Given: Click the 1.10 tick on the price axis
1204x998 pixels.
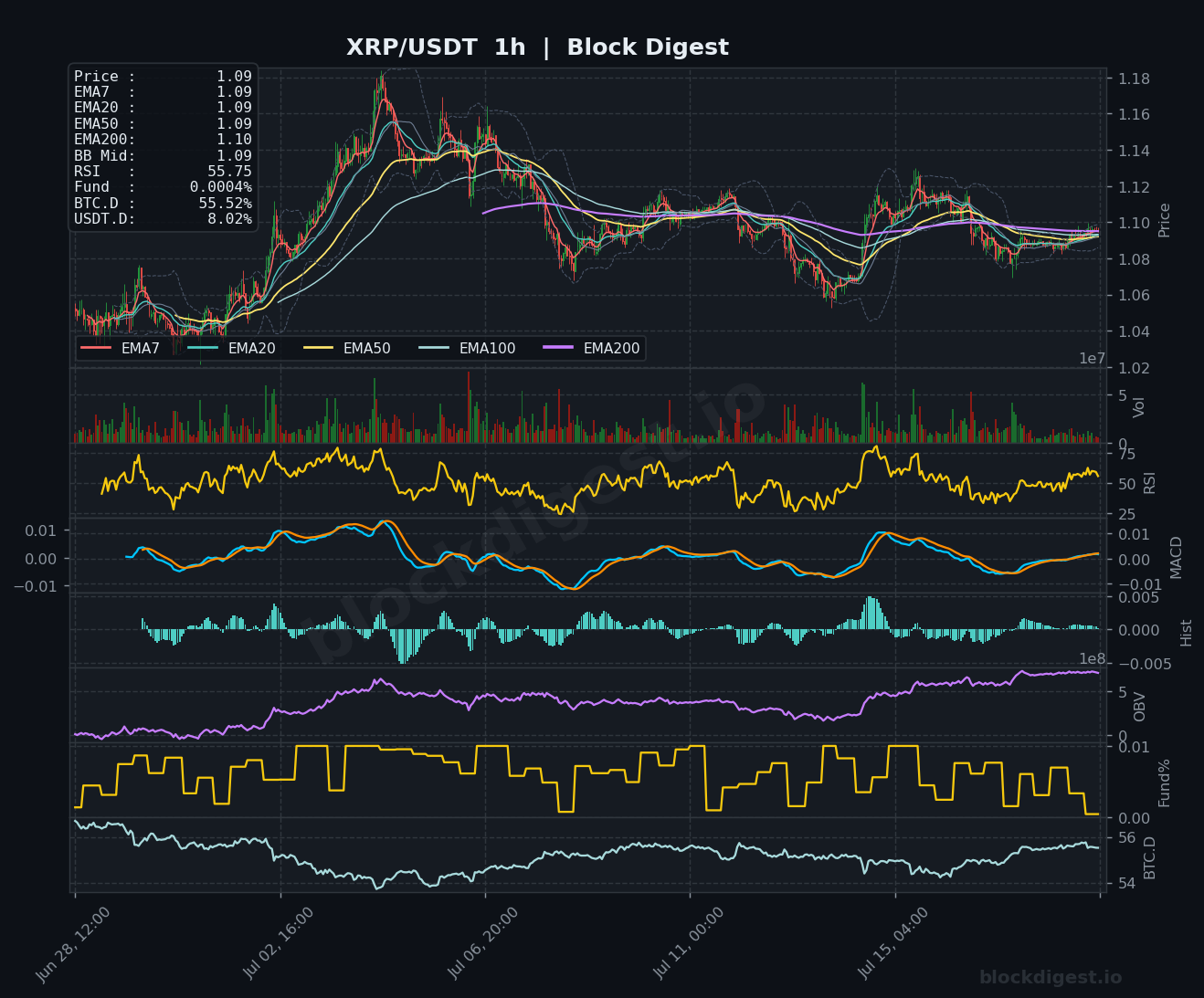Looking at the screenshot, I should pos(1135,224).
